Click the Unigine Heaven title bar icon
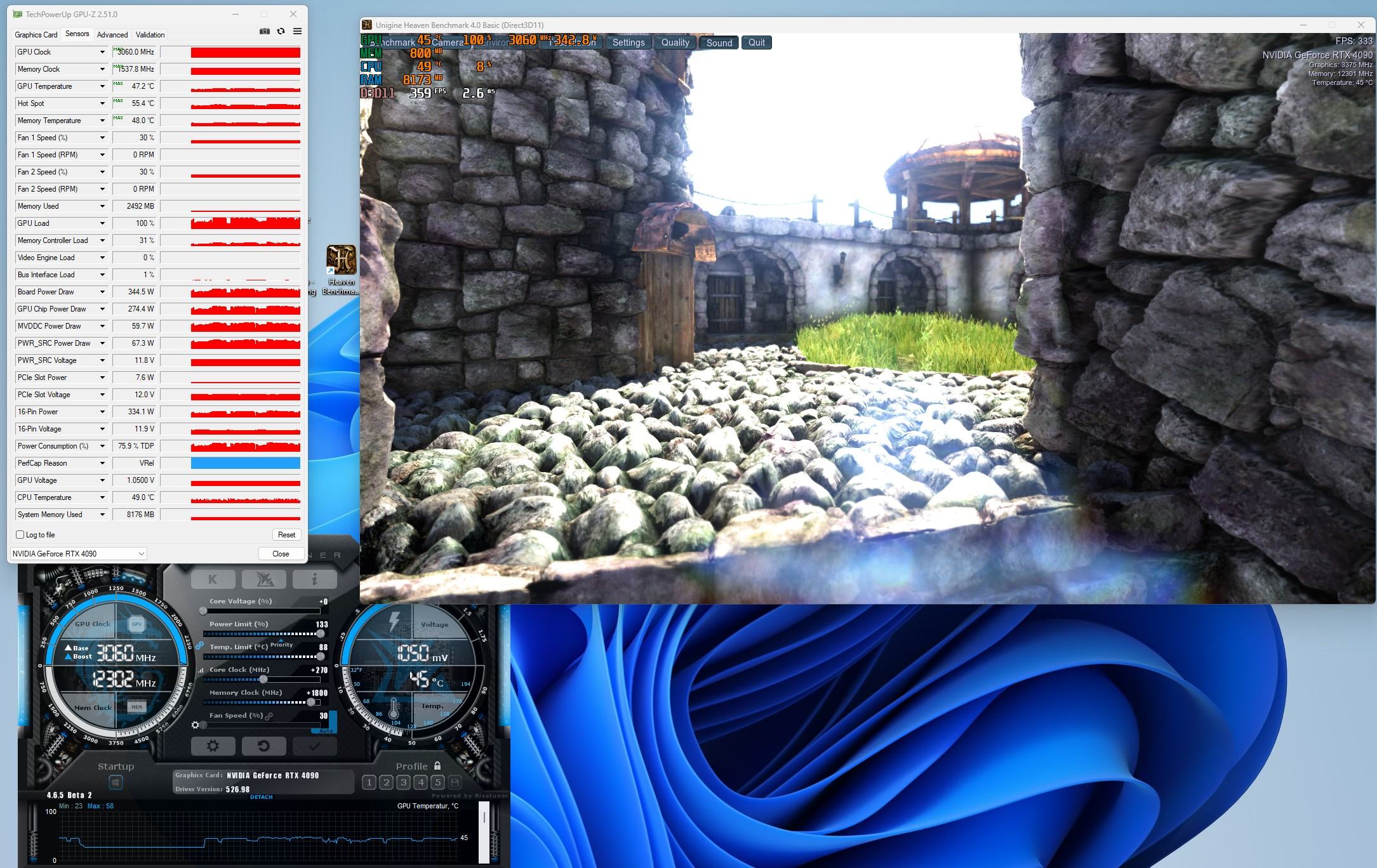The image size is (1377, 868). tap(367, 25)
